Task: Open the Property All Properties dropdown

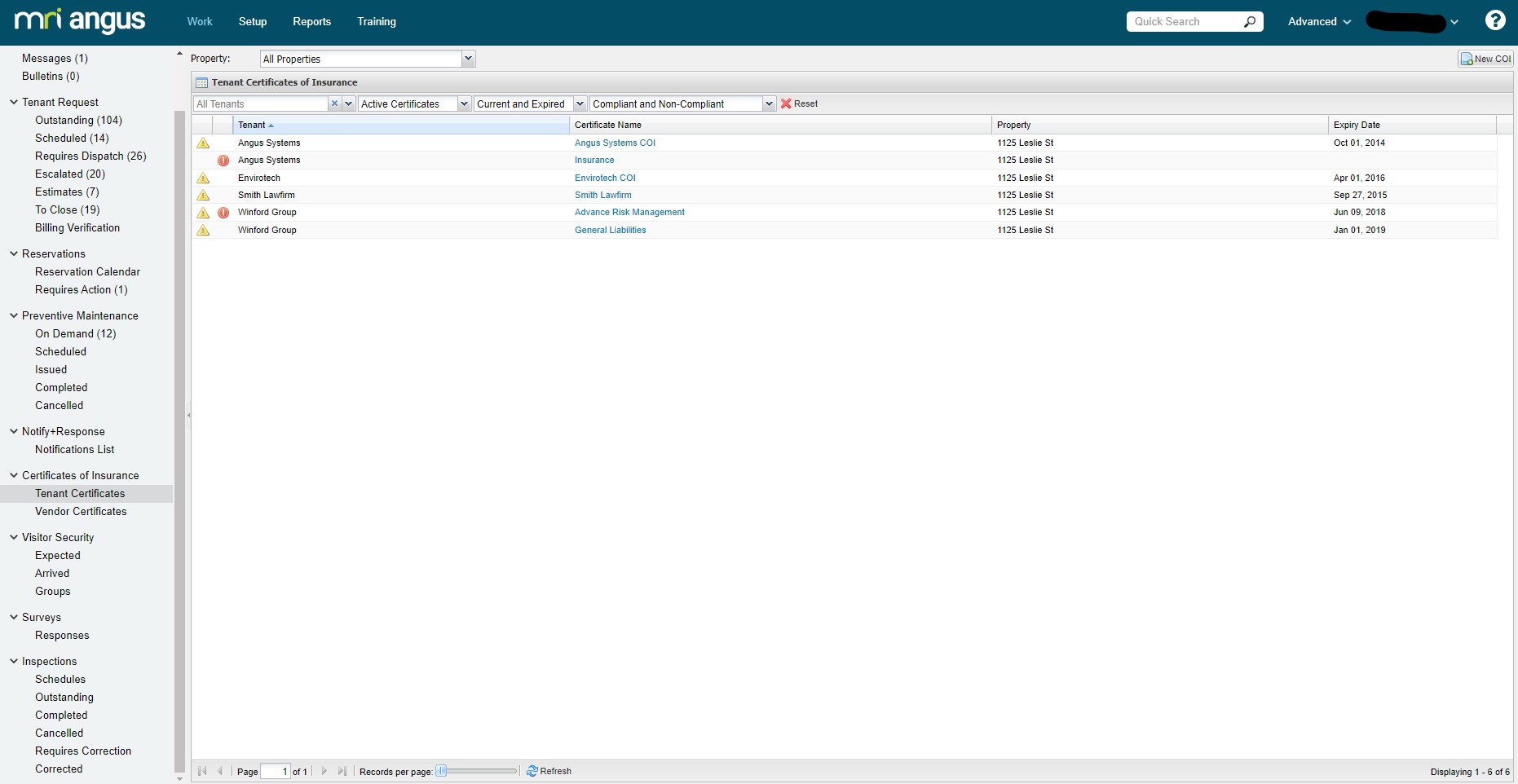Action: click(469, 59)
